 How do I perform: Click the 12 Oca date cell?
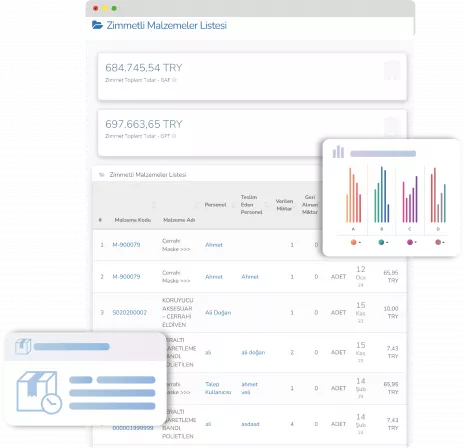point(361,276)
